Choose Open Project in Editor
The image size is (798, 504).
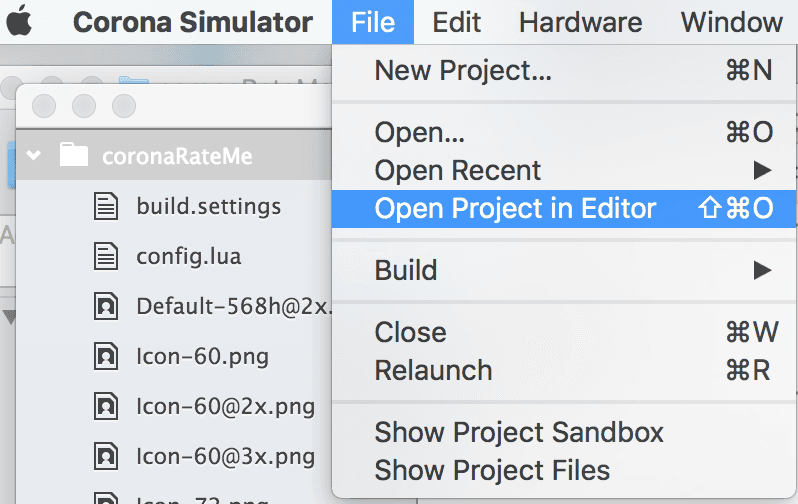pos(515,208)
